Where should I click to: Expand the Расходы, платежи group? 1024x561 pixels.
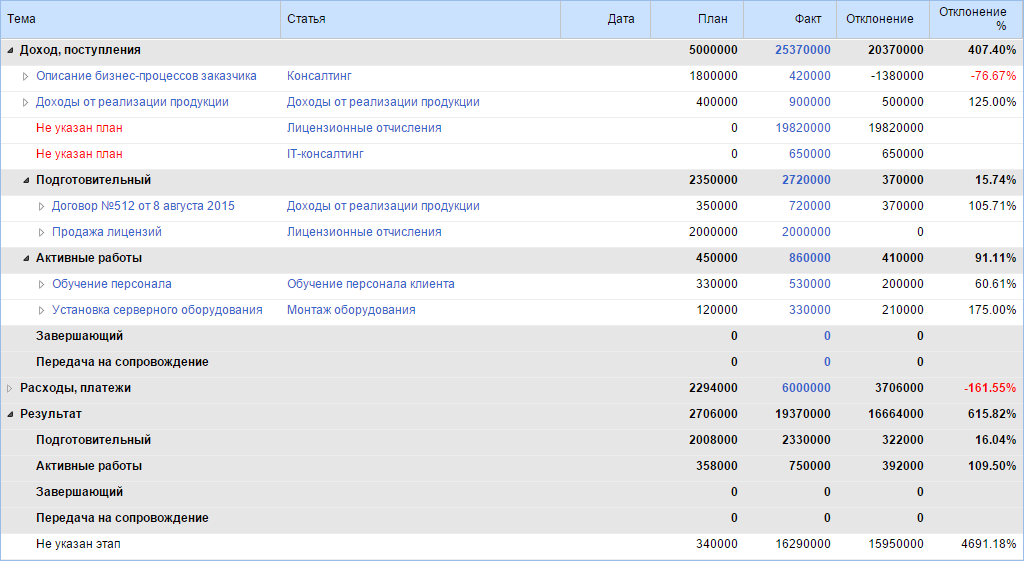tap(10, 388)
